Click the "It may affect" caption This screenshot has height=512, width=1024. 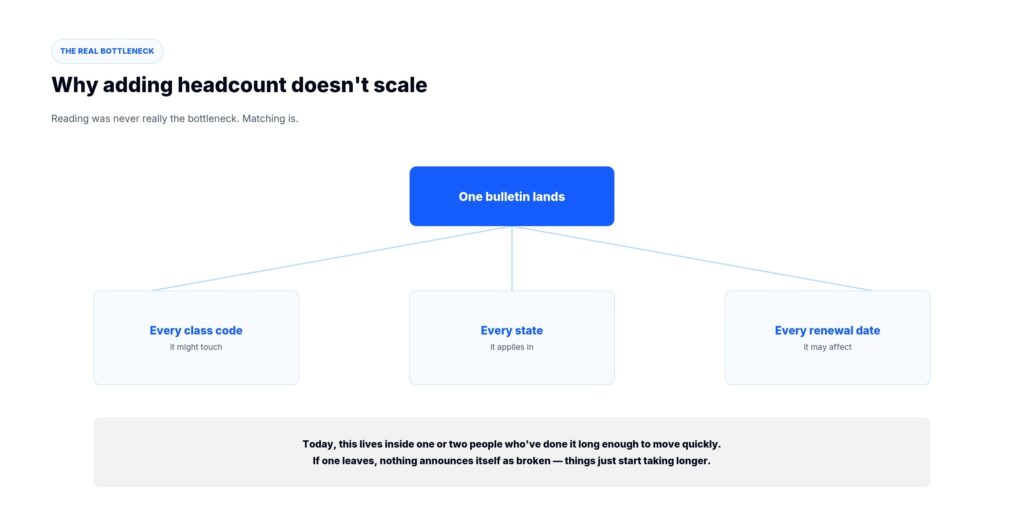pyautogui.click(x=827, y=347)
